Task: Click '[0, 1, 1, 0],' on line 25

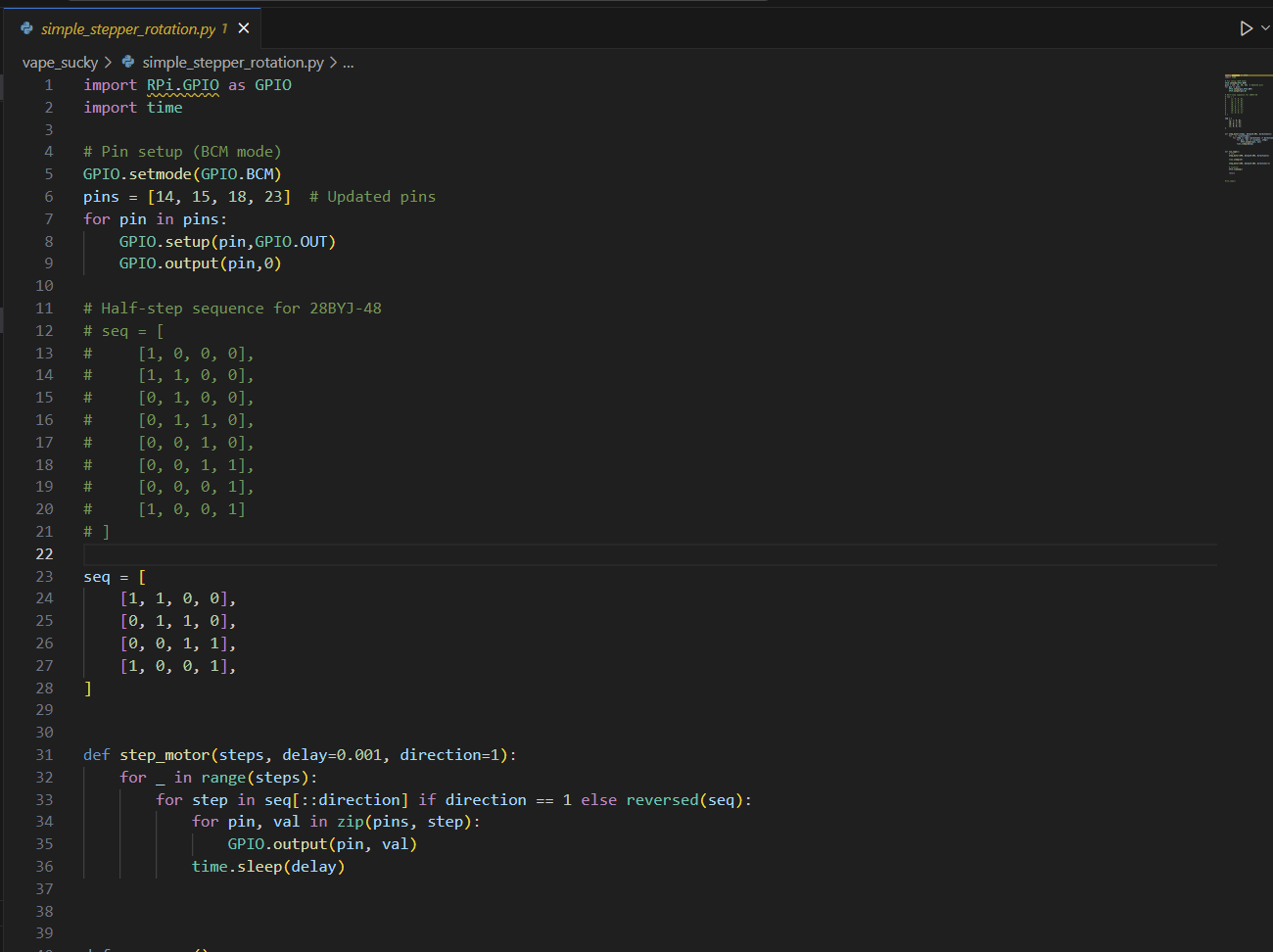Action: (x=178, y=621)
